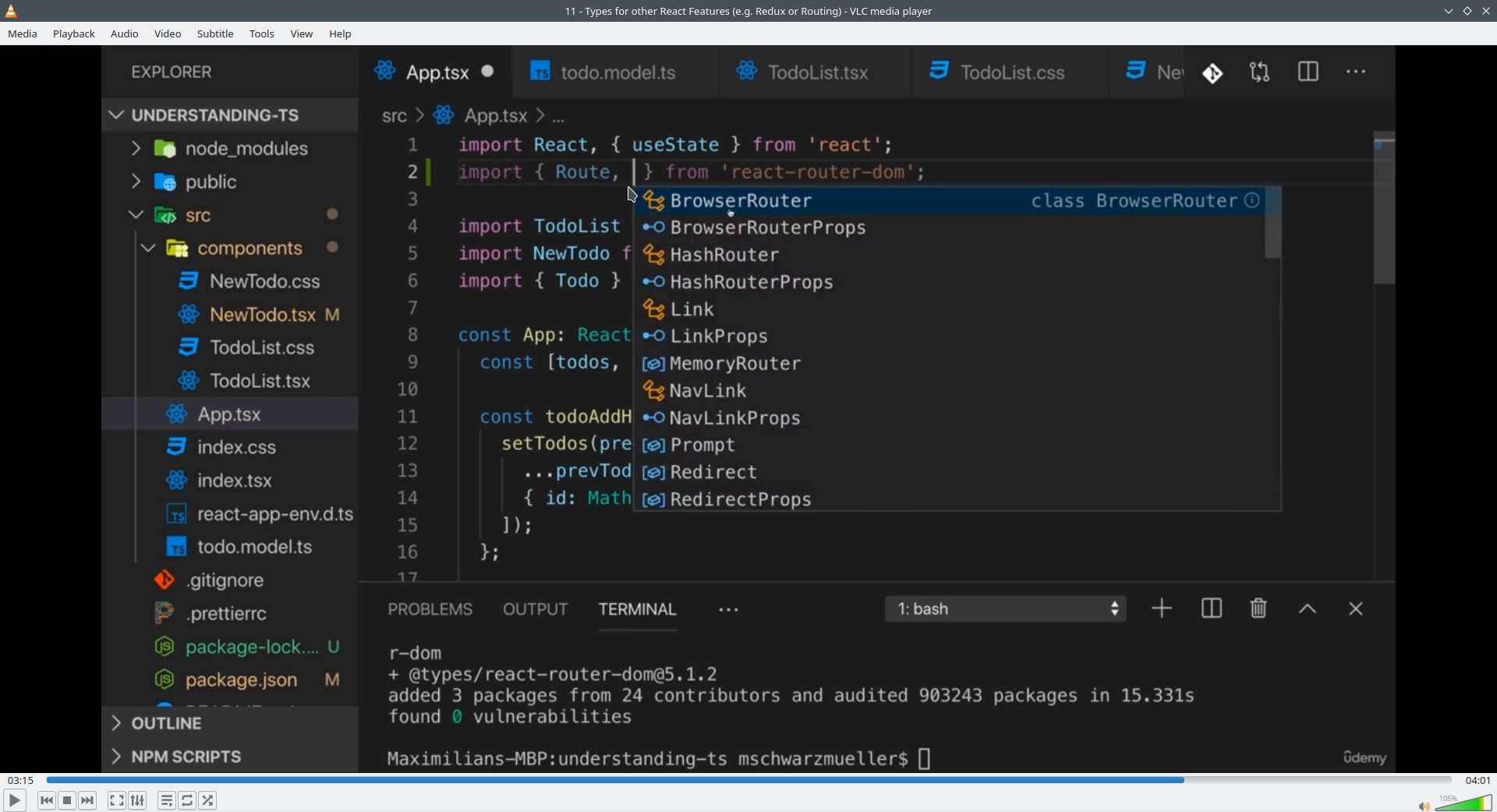Open the .prettierrc file
Viewport: 1497px width, 812px height.
pyautogui.click(x=230, y=614)
